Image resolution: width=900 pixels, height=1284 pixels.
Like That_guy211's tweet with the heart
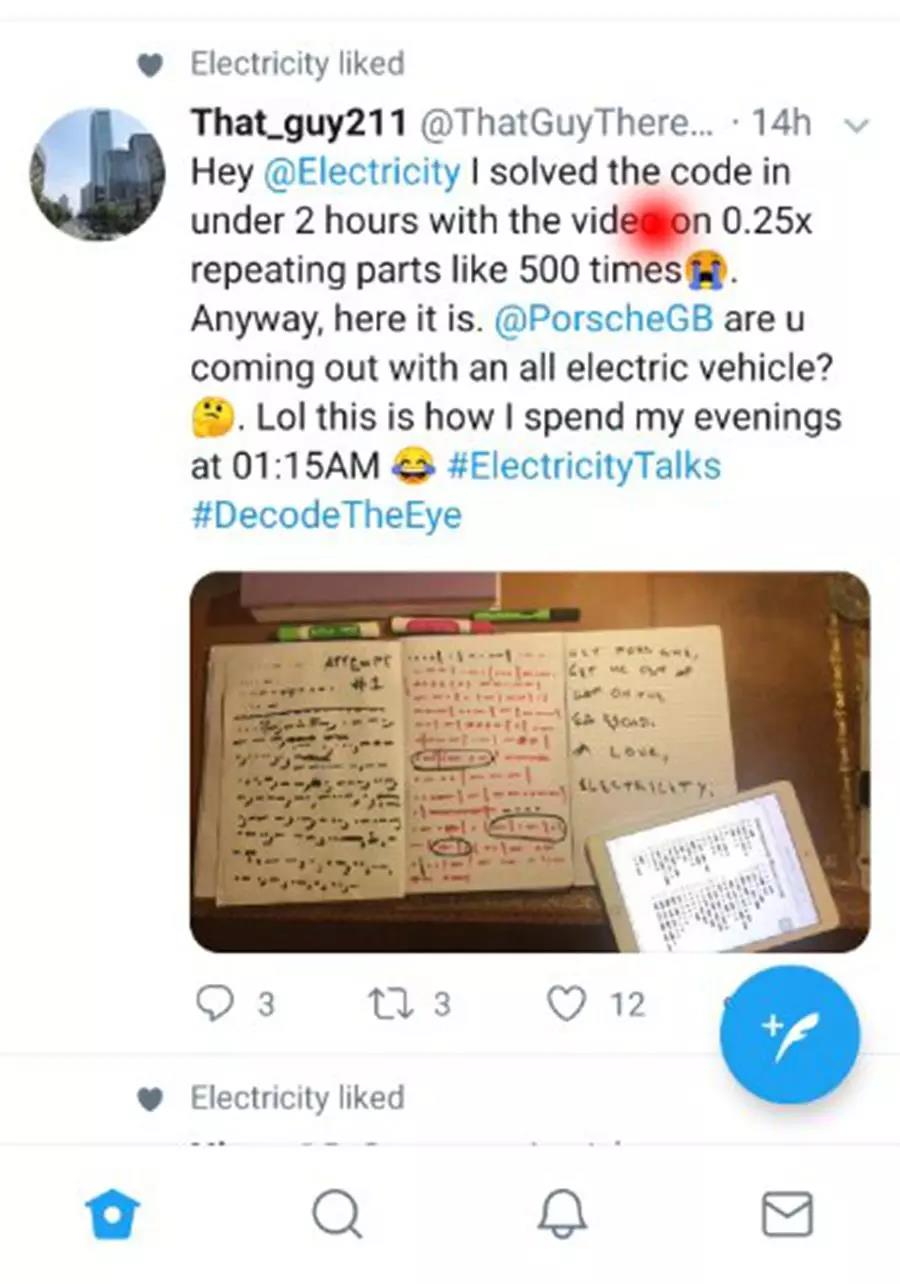566,1003
